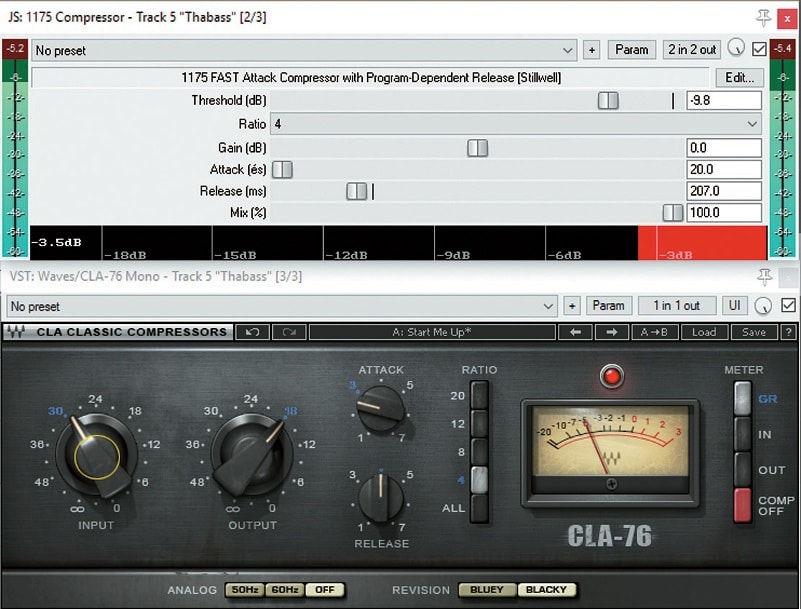Click the CLA-76 OUTPUT knob
The image size is (801, 609).
coord(252,455)
